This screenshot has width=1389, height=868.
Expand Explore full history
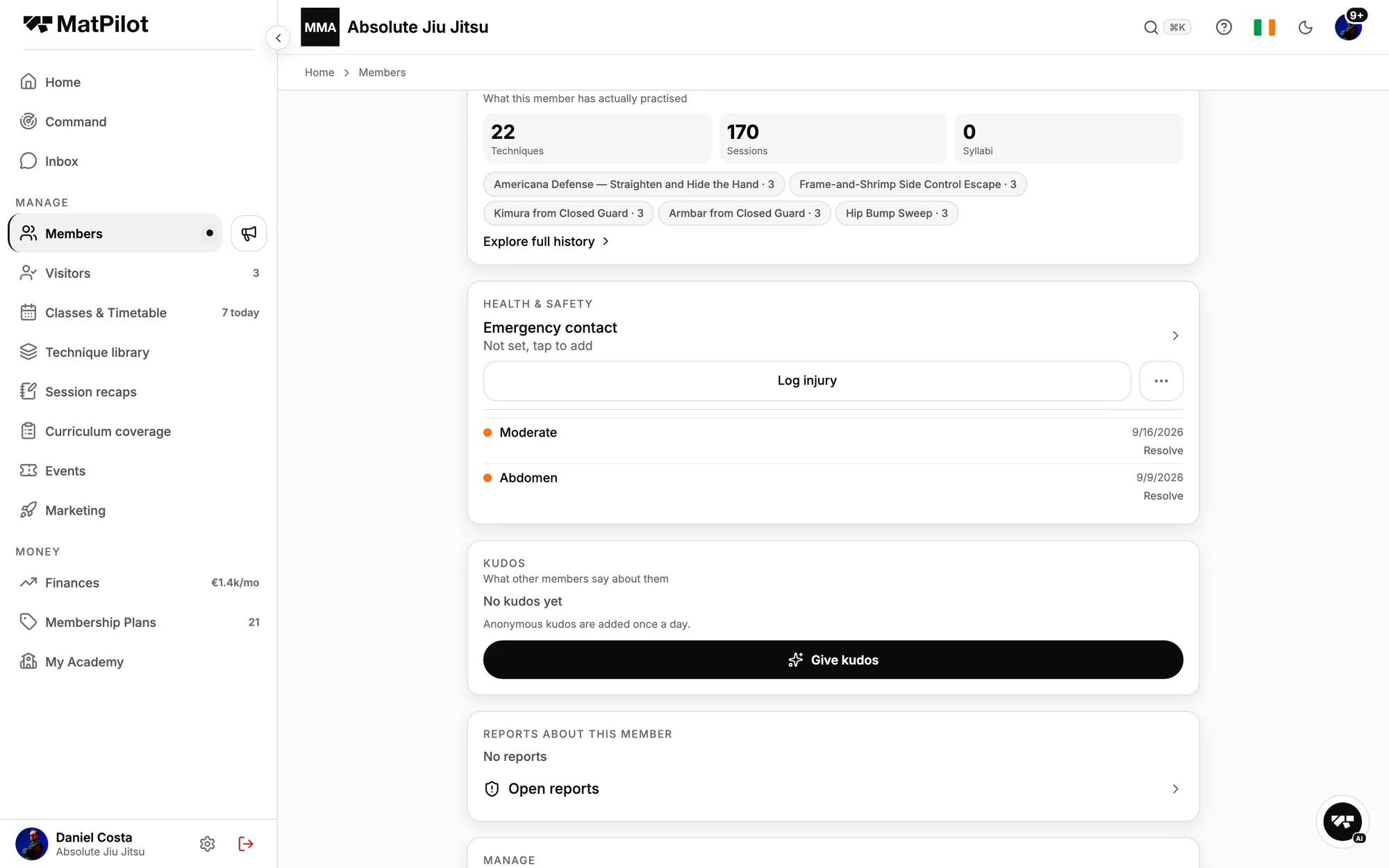pyautogui.click(x=547, y=242)
